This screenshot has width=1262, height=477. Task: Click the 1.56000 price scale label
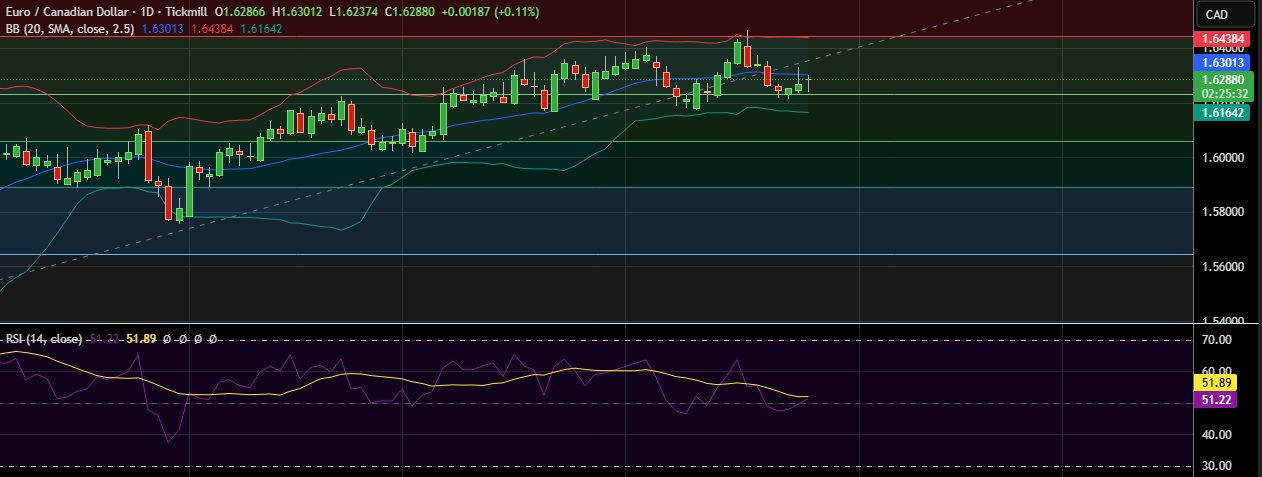(x=1223, y=268)
